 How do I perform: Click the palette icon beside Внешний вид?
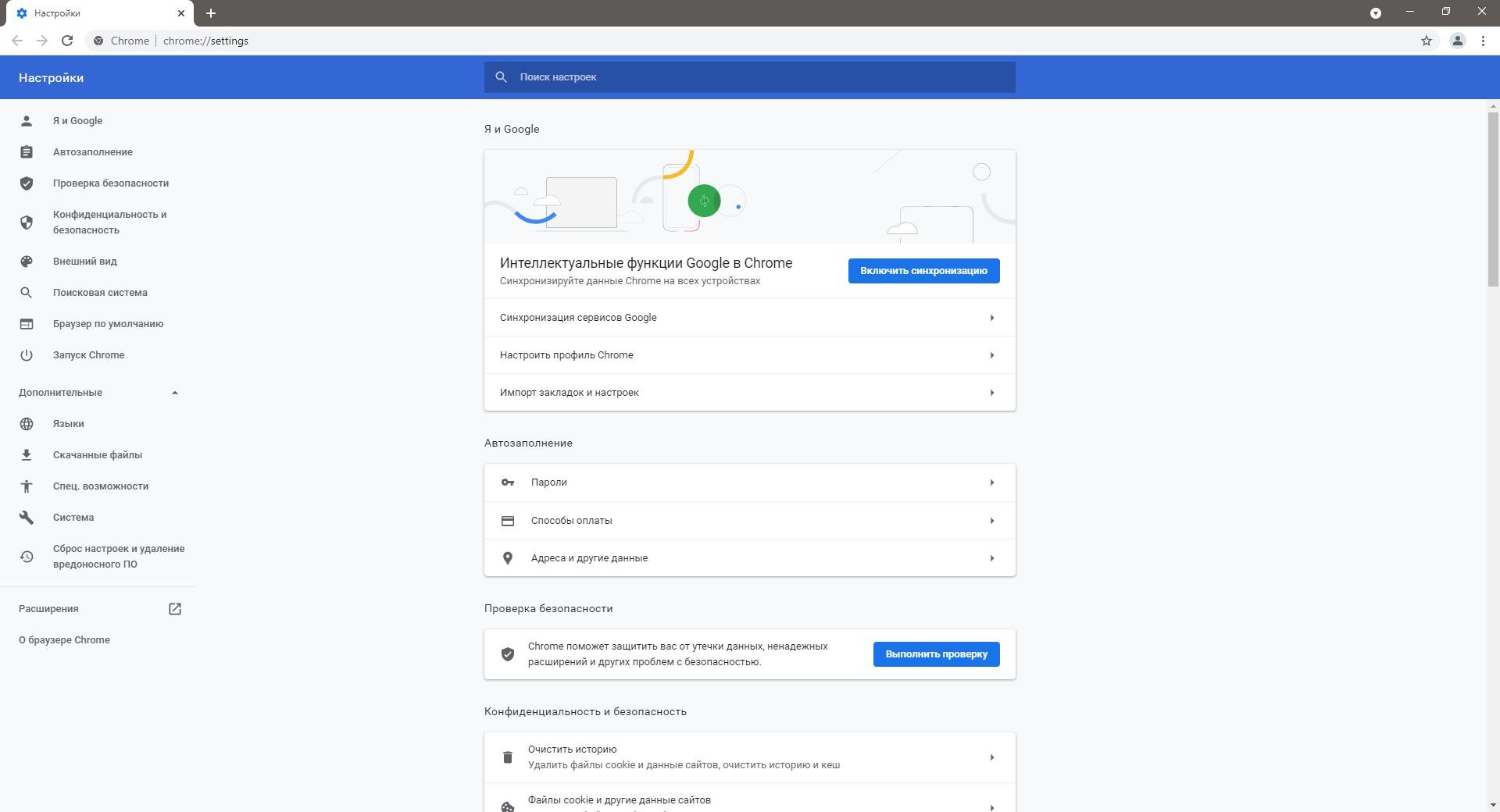pos(27,262)
